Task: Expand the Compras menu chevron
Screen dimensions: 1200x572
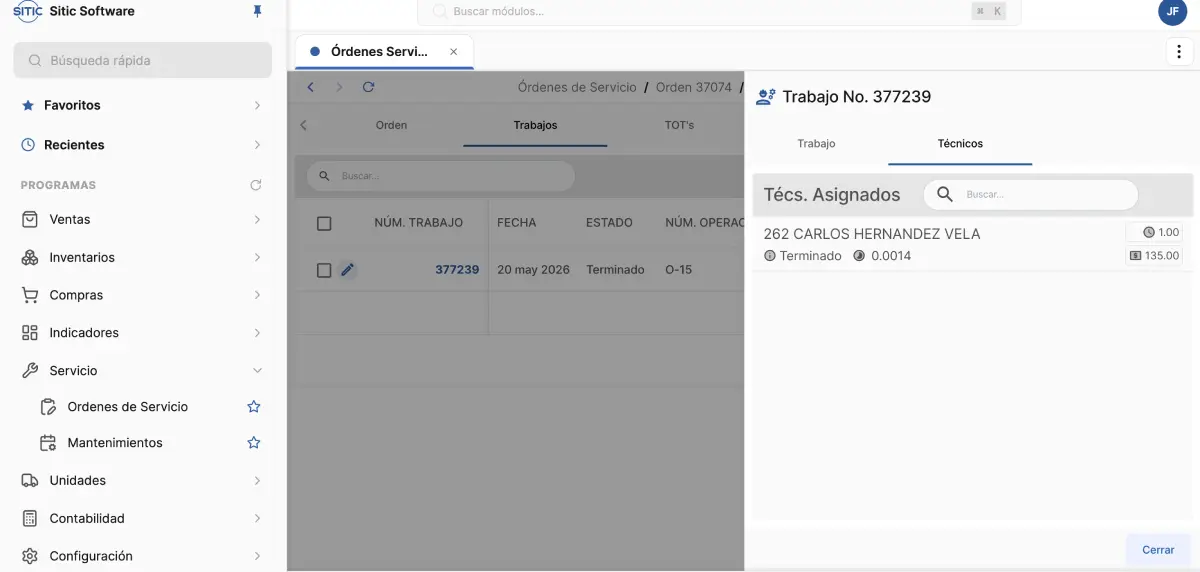Action: click(257, 295)
